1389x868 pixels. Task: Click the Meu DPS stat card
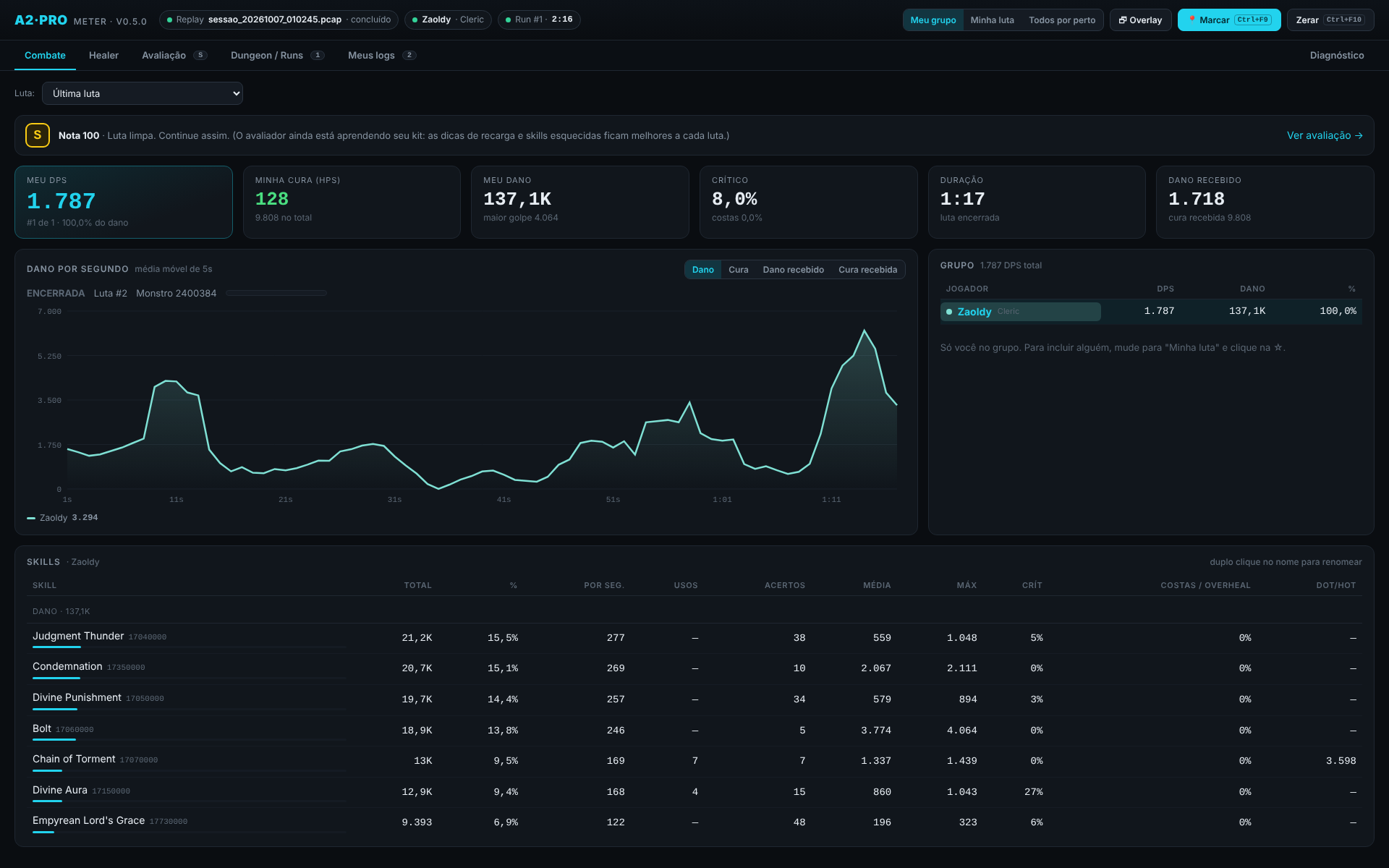pyautogui.click(x=124, y=202)
